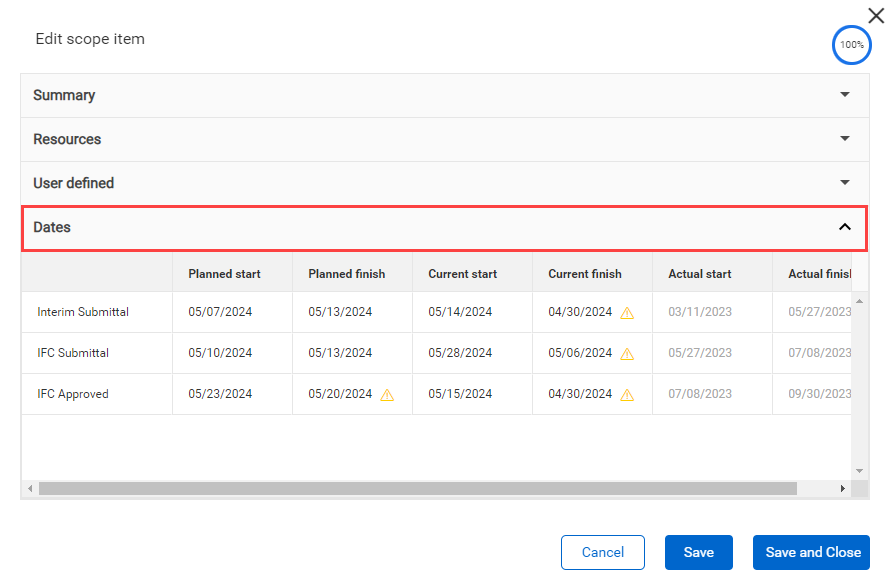
Task: Edit Interim Submittal current finish 04/30/2024
Action: coord(580,312)
